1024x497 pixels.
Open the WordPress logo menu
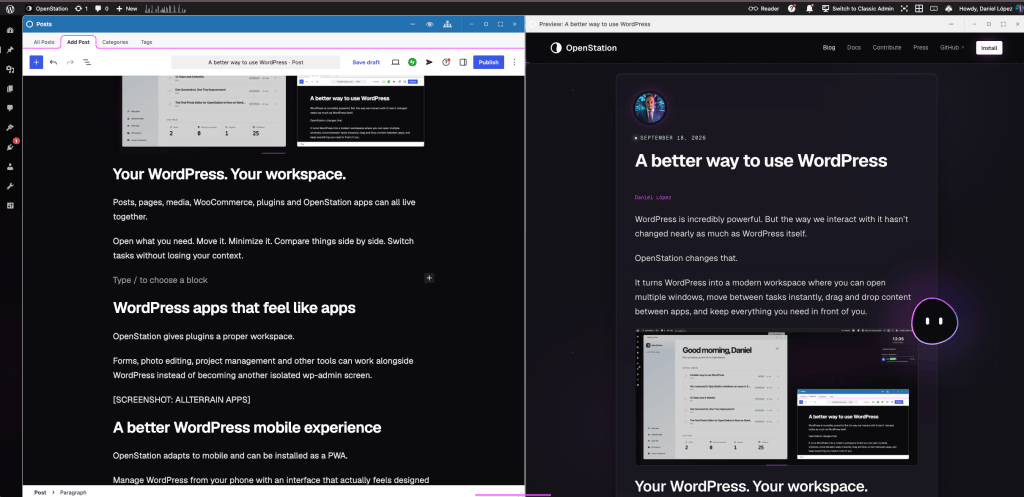[x=10, y=8]
